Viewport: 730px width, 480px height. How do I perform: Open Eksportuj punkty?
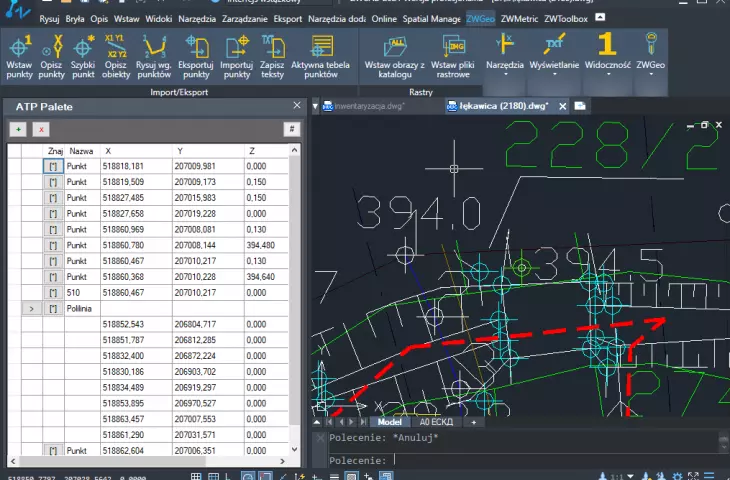click(x=196, y=56)
